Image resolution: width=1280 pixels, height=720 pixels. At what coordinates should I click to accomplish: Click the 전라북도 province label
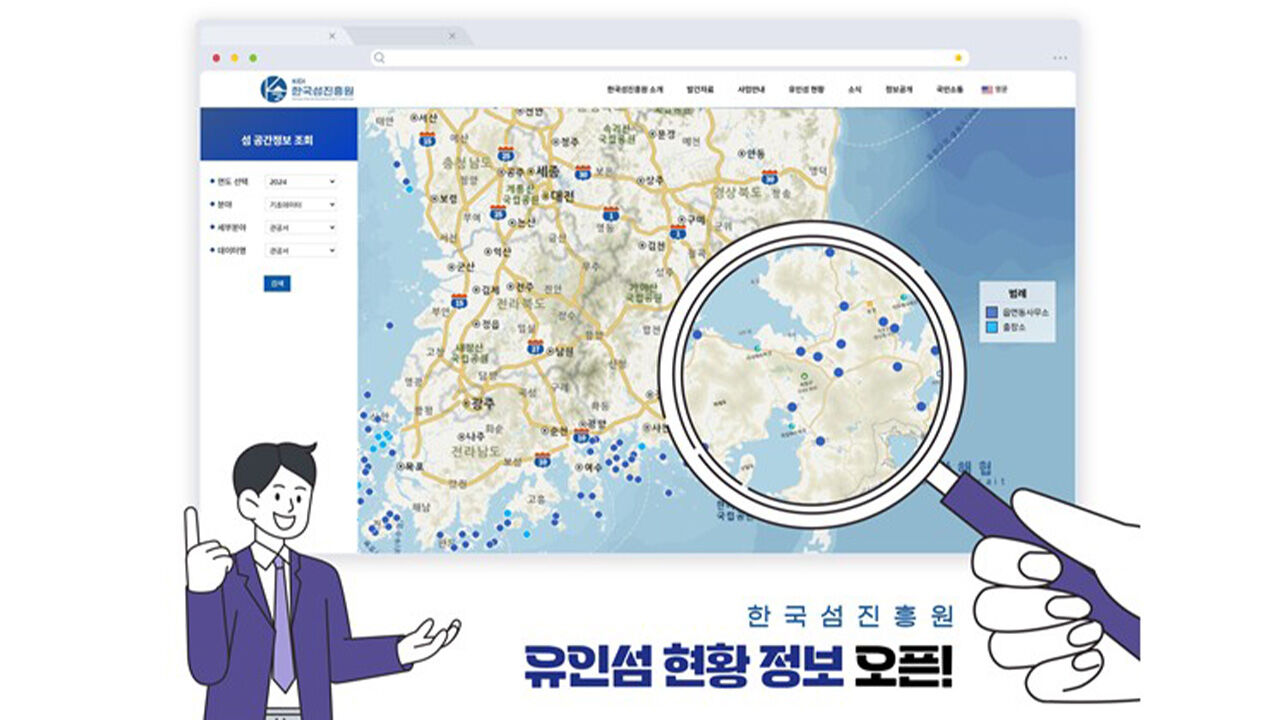pyautogui.click(x=519, y=302)
